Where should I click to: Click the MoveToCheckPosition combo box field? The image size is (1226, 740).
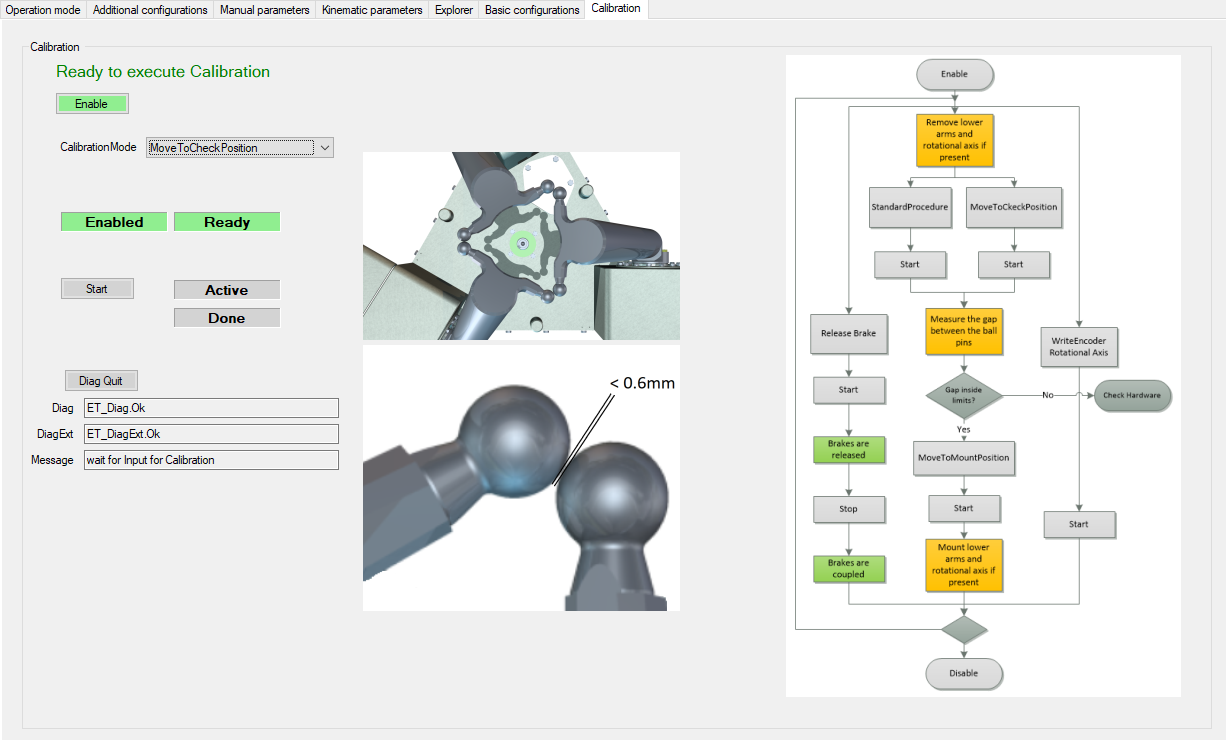pyautogui.click(x=230, y=148)
